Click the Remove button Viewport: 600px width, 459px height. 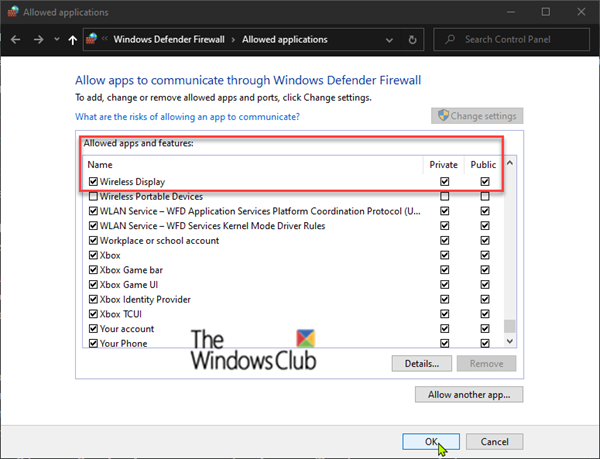pos(486,363)
